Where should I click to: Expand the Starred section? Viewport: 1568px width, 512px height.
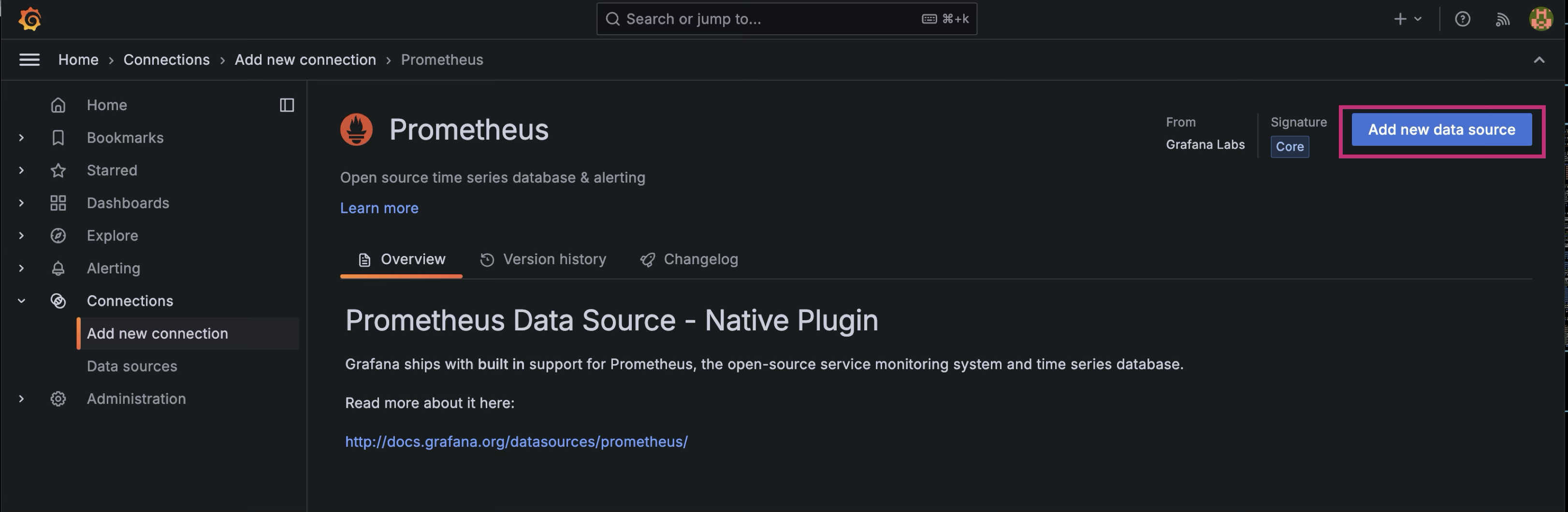[x=21, y=170]
